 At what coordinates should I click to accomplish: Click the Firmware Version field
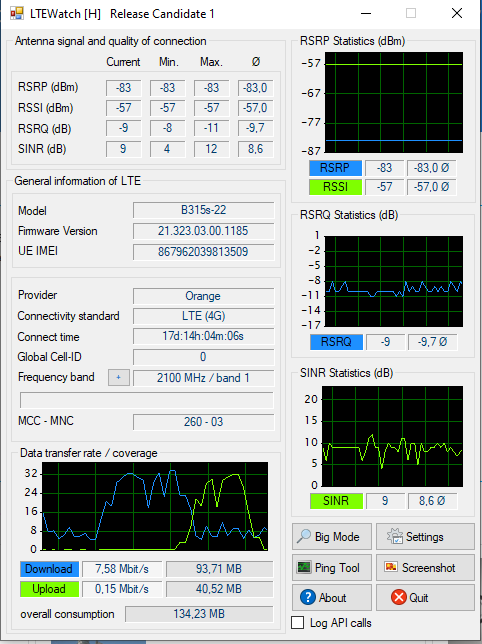203,231
